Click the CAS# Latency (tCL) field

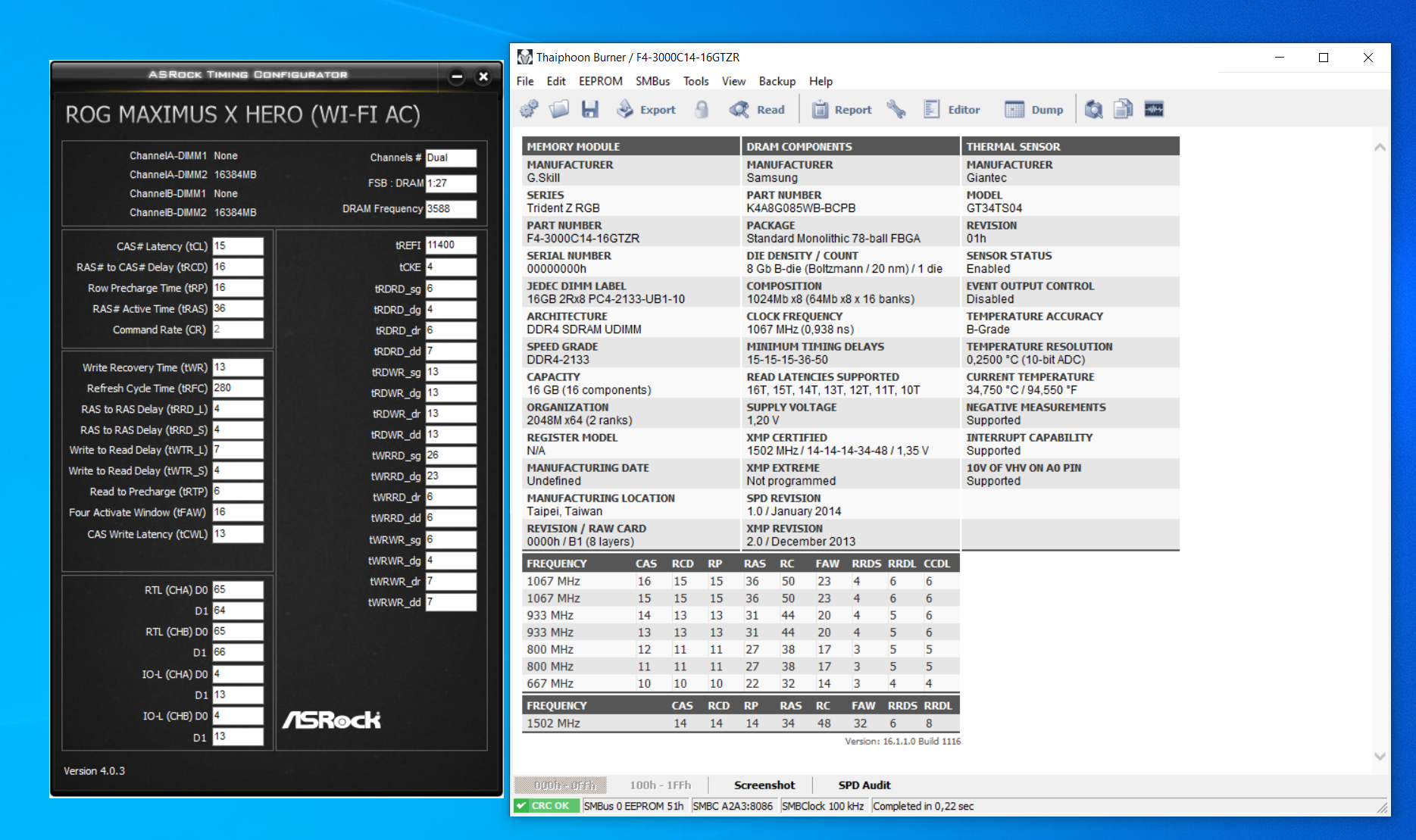click(238, 246)
